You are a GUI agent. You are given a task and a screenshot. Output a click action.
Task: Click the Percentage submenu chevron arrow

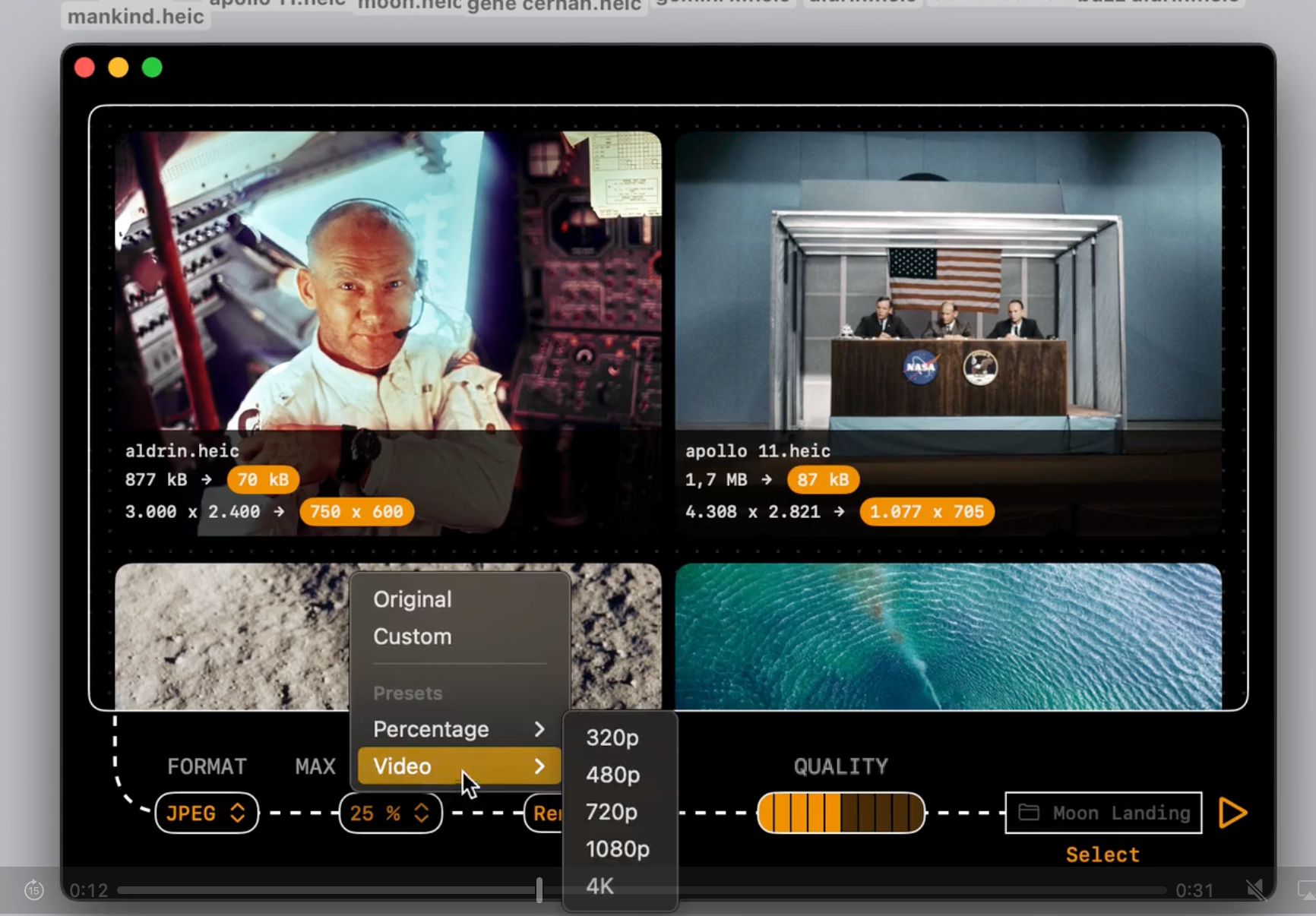pyautogui.click(x=539, y=729)
